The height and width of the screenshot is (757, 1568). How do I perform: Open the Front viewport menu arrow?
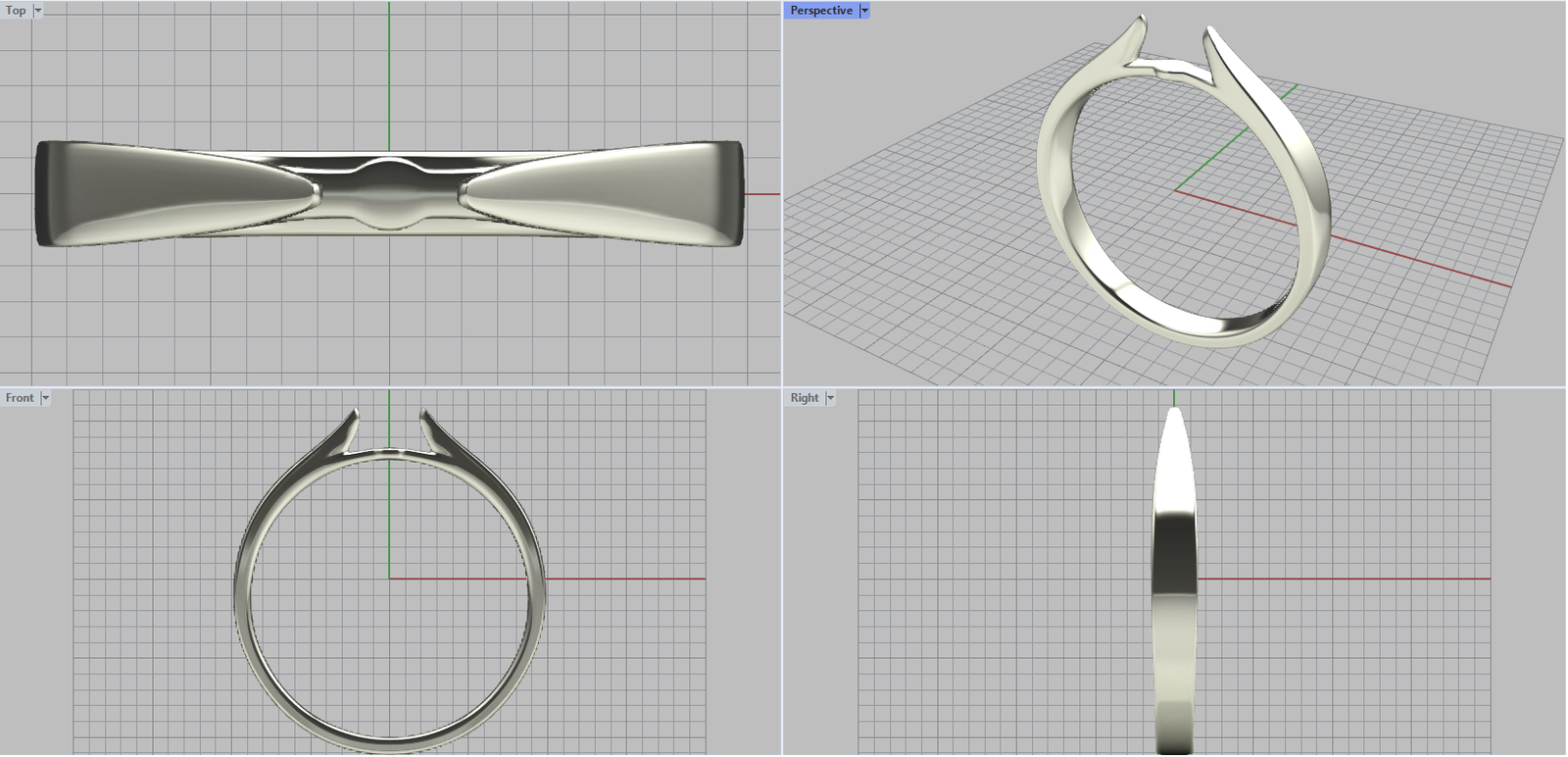tap(45, 398)
